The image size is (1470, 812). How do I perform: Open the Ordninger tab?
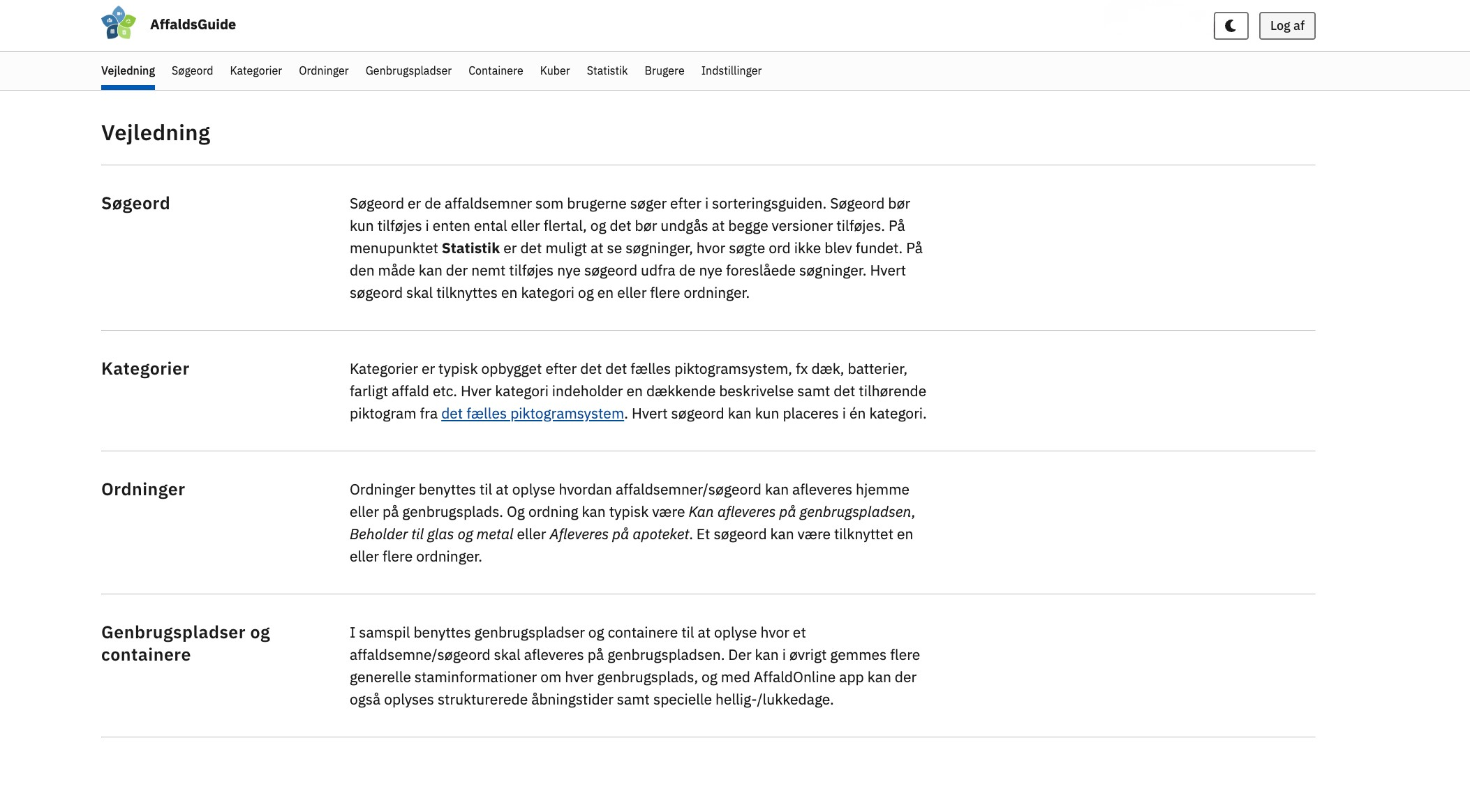point(323,70)
